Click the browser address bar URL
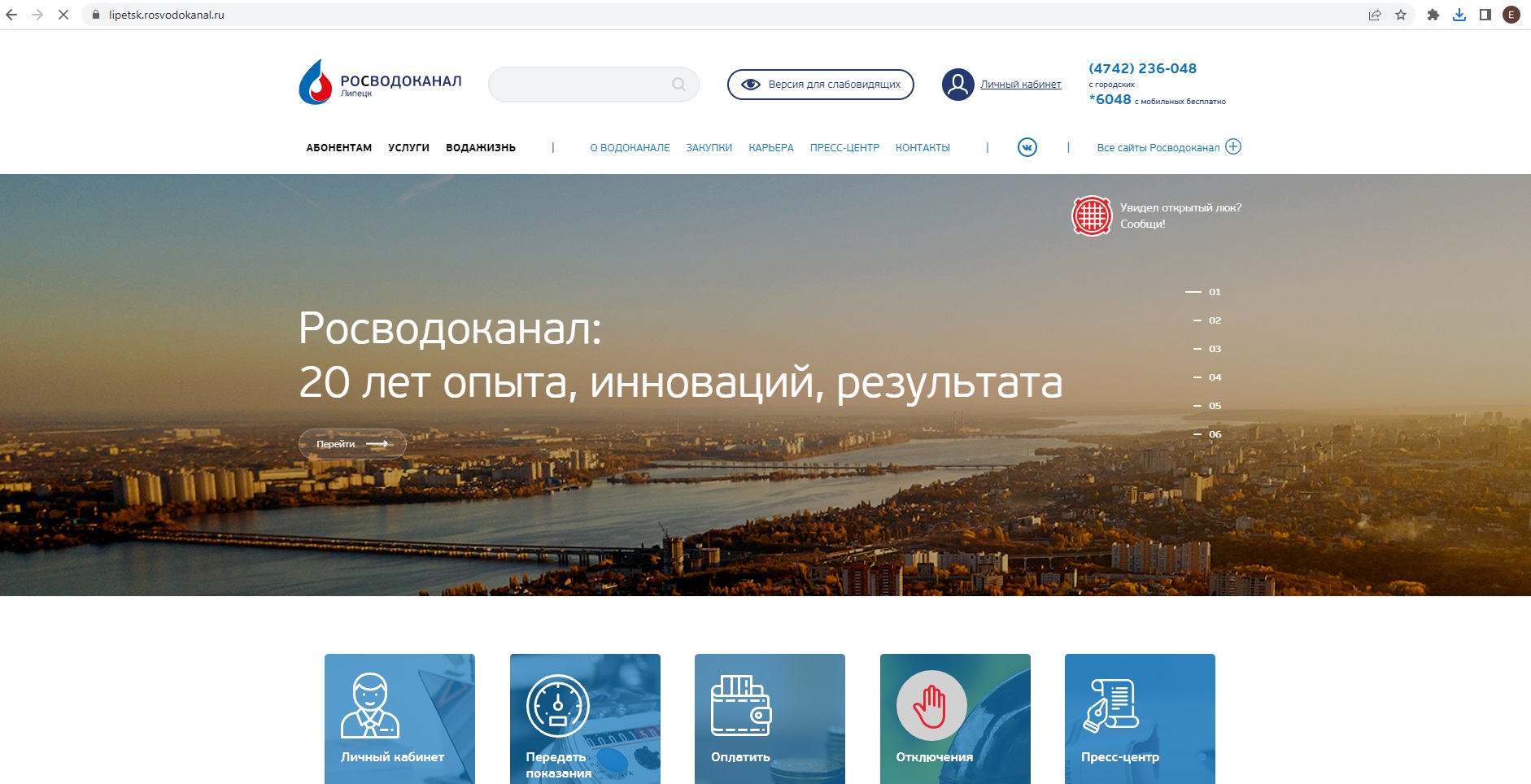This screenshot has width=1531, height=784. [167, 15]
